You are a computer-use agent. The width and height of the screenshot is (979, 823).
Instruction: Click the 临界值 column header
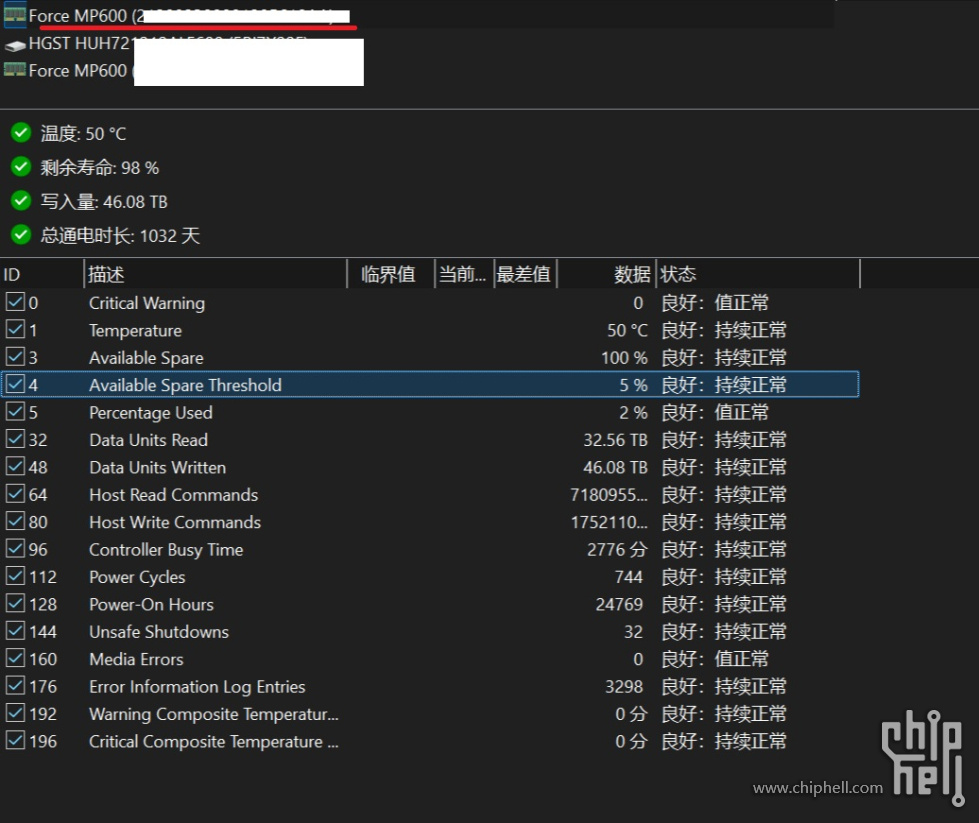click(391, 274)
